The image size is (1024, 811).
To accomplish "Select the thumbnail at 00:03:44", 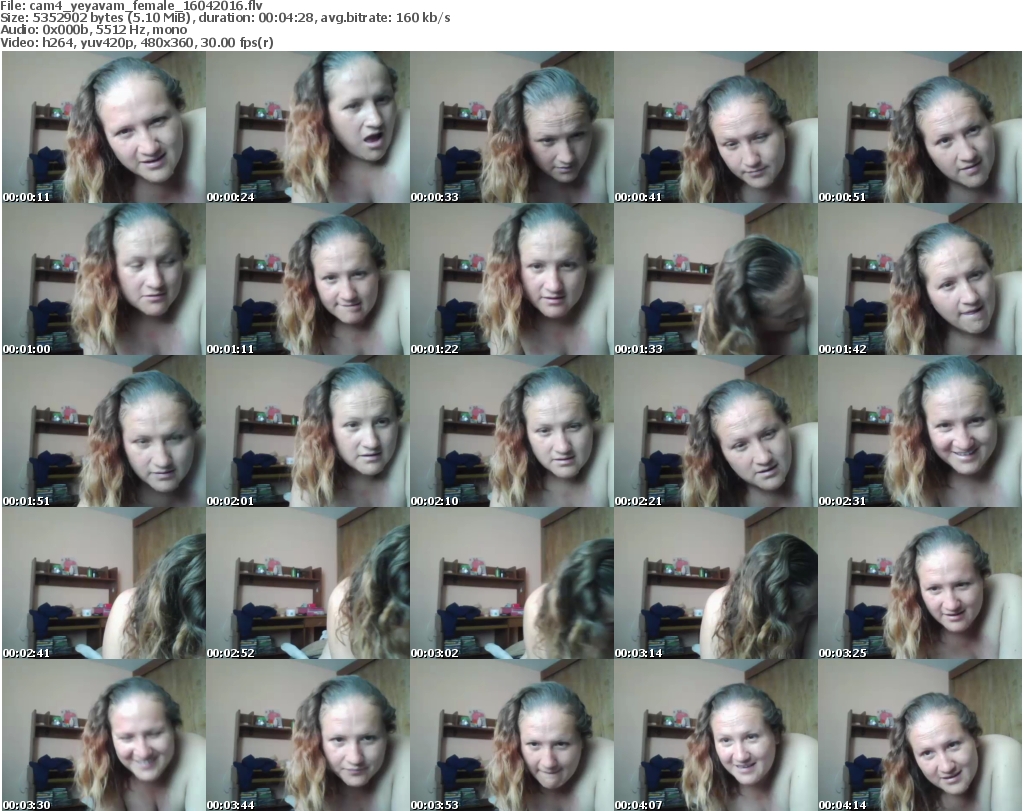I will [308, 735].
